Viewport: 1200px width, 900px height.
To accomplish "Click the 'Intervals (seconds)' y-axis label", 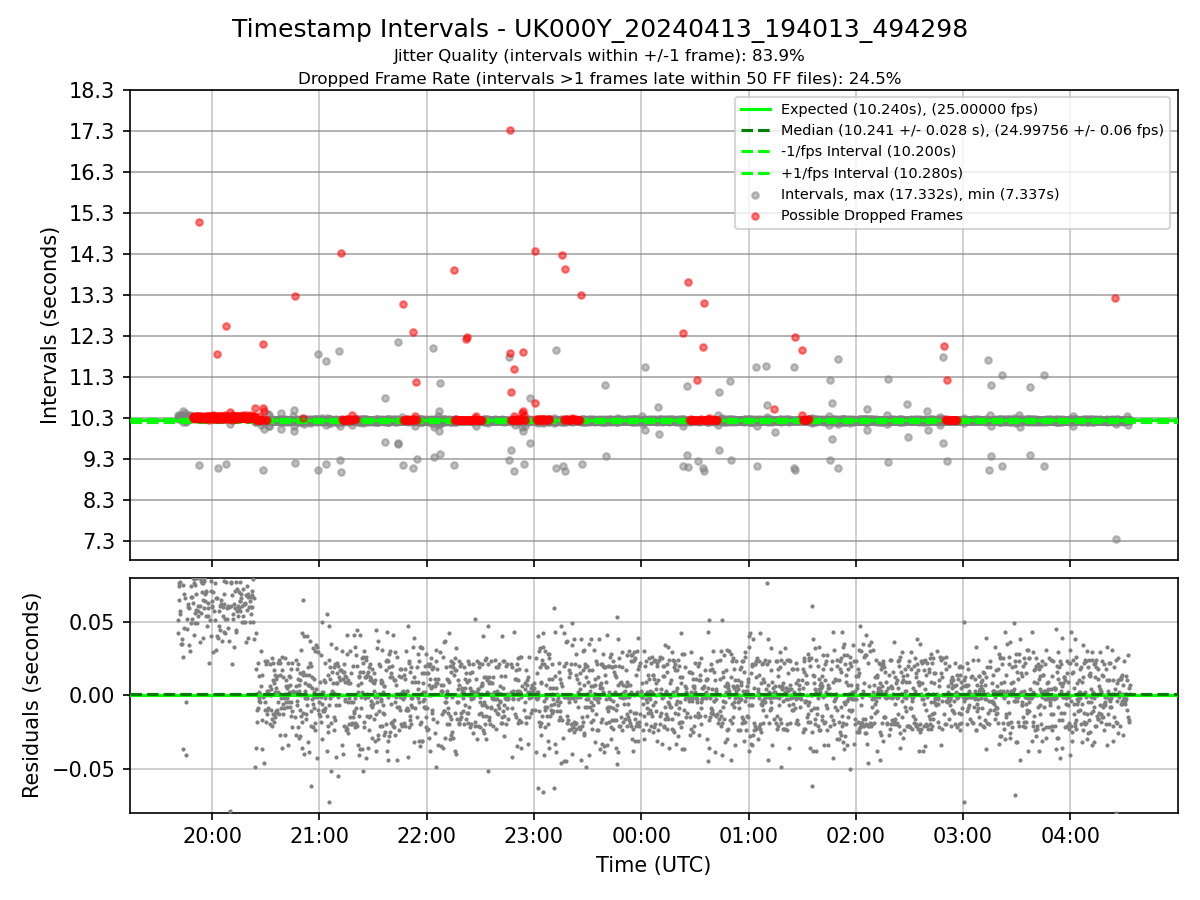I will pyautogui.click(x=50, y=325).
